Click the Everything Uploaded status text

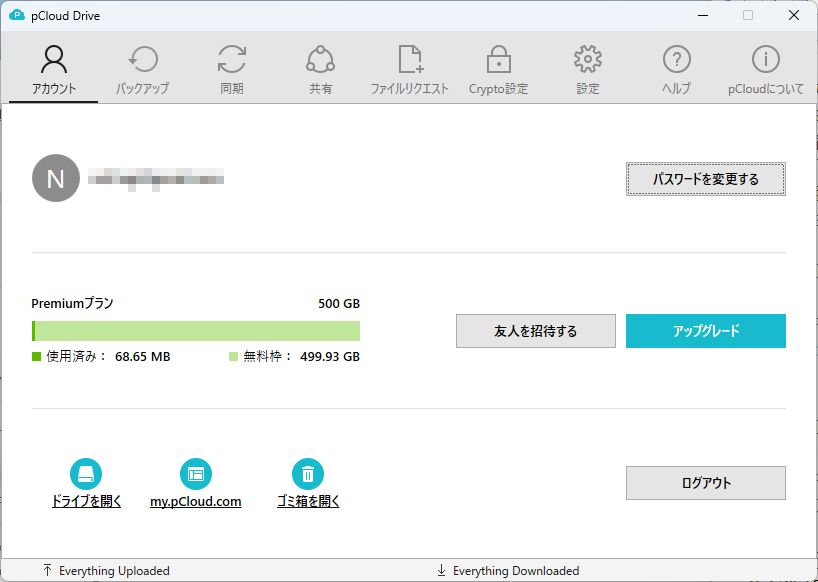pos(114,571)
